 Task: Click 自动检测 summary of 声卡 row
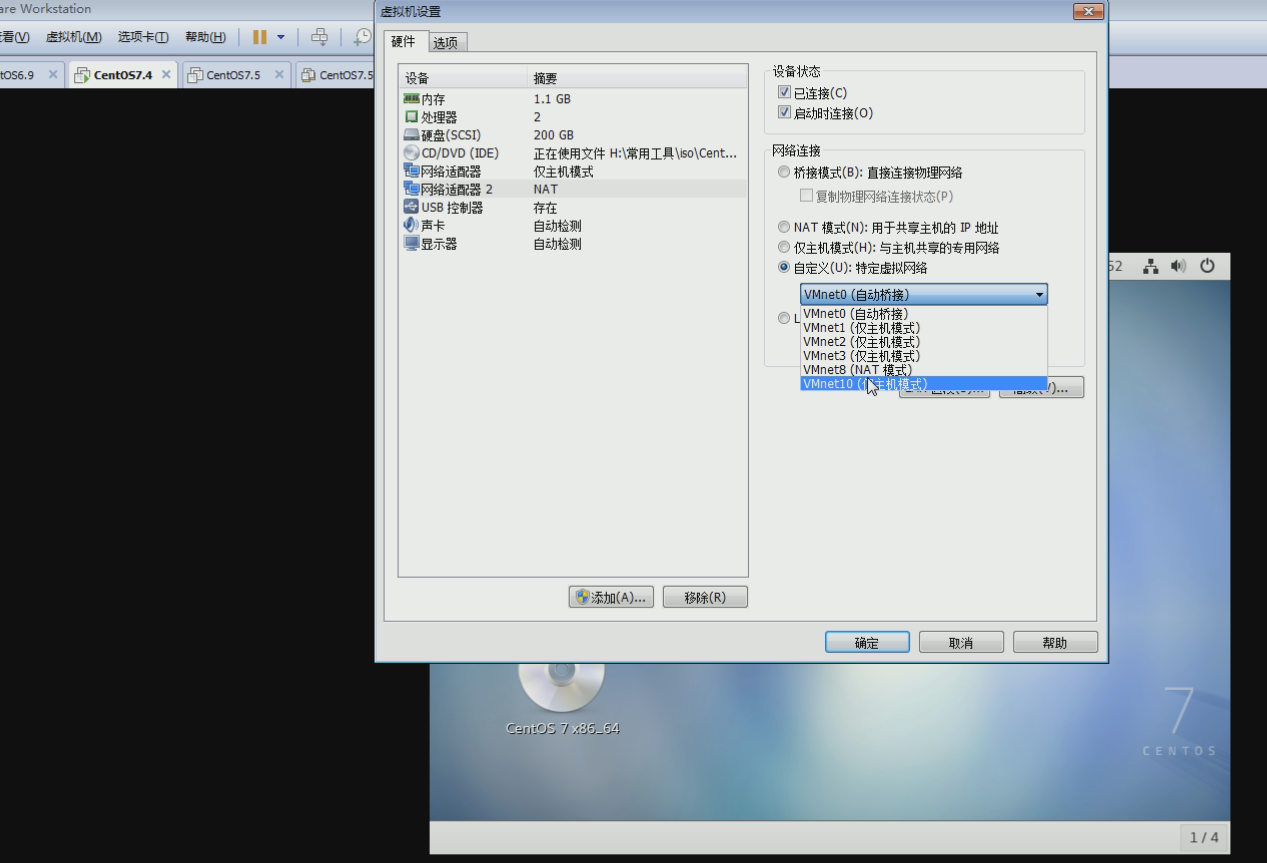(557, 225)
